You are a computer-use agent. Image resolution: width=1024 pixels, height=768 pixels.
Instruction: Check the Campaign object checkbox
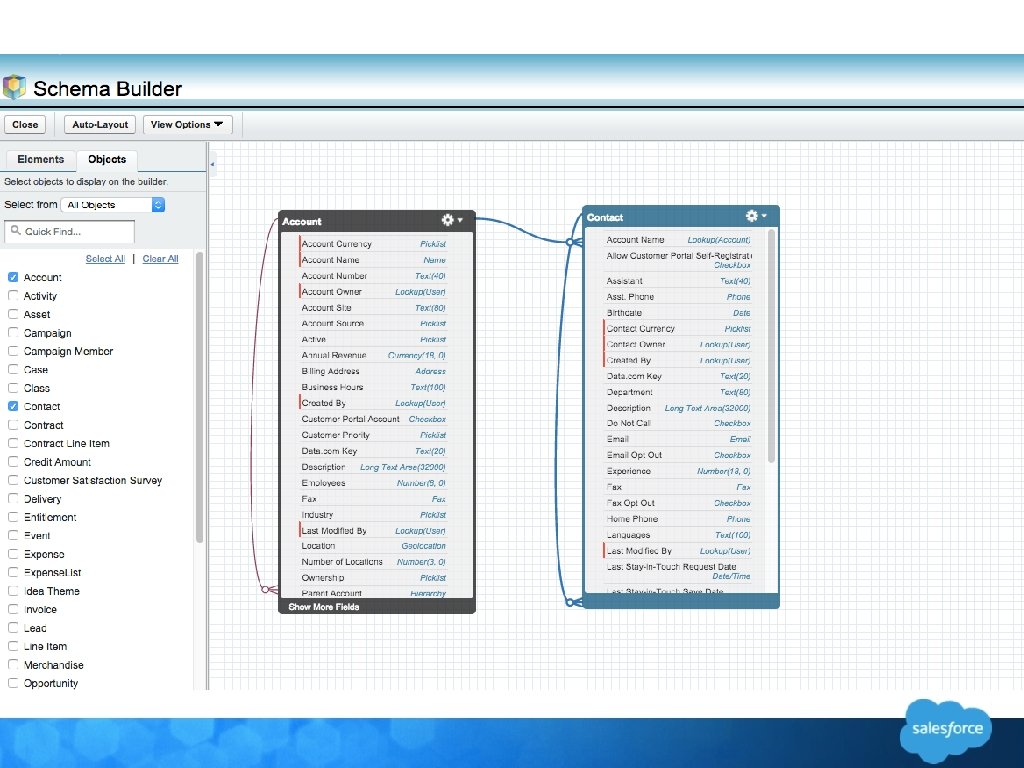click(13, 332)
